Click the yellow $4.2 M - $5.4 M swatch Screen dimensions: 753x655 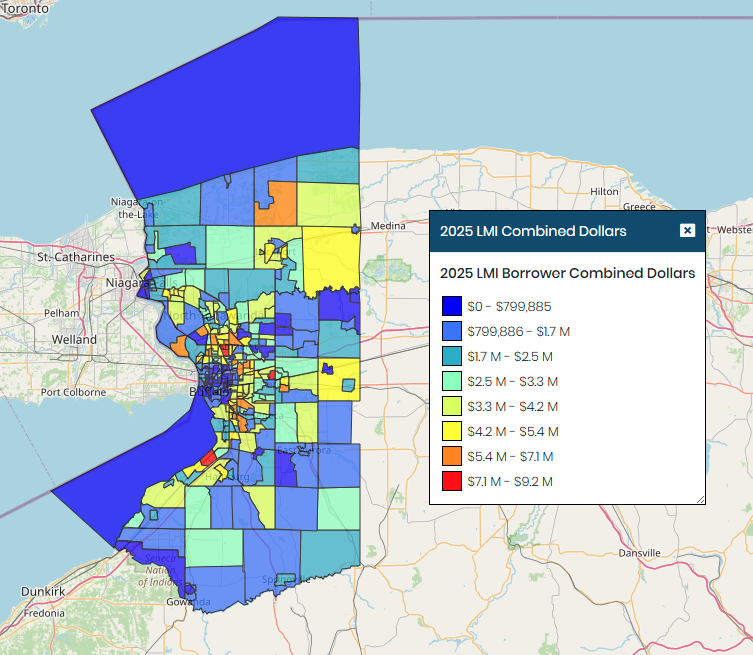coord(451,431)
